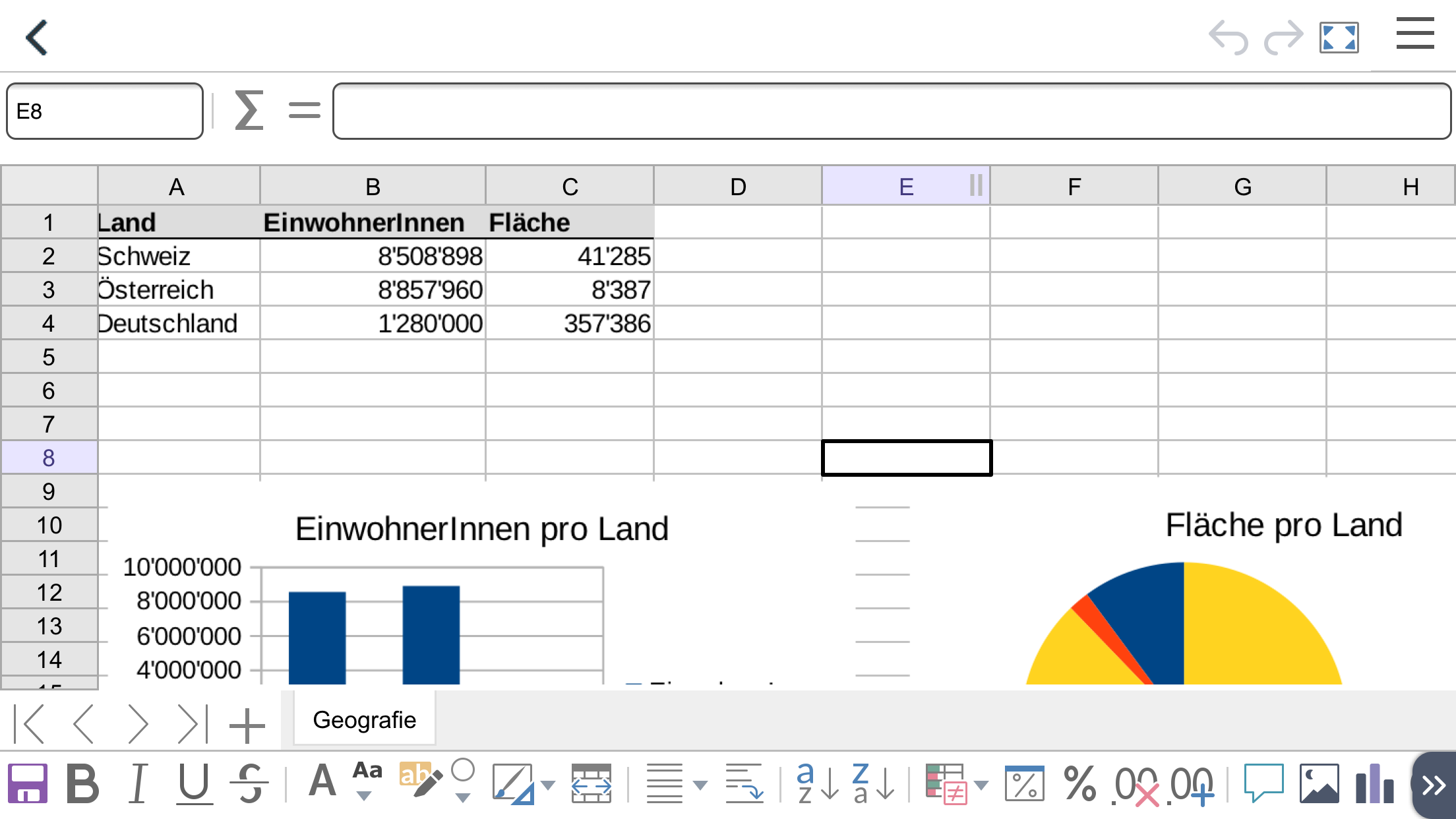The height and width of the screenshot is (819, 1456).
Task: Toggle italic text formatting
Action: point(138,784)
